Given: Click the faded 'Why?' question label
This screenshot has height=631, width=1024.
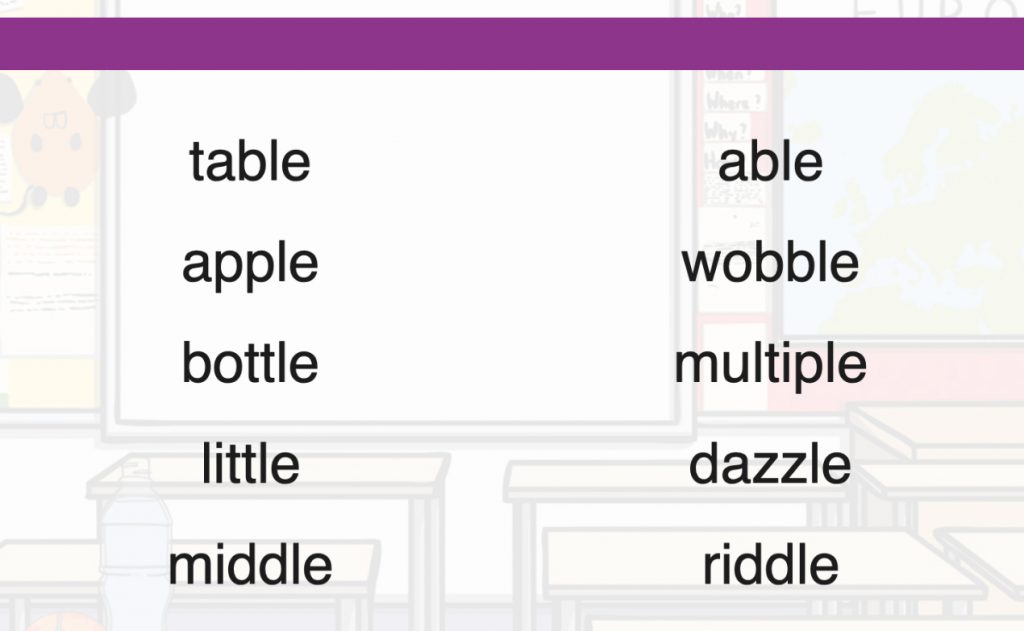Looking at the screenshot, I should [726, 130].
